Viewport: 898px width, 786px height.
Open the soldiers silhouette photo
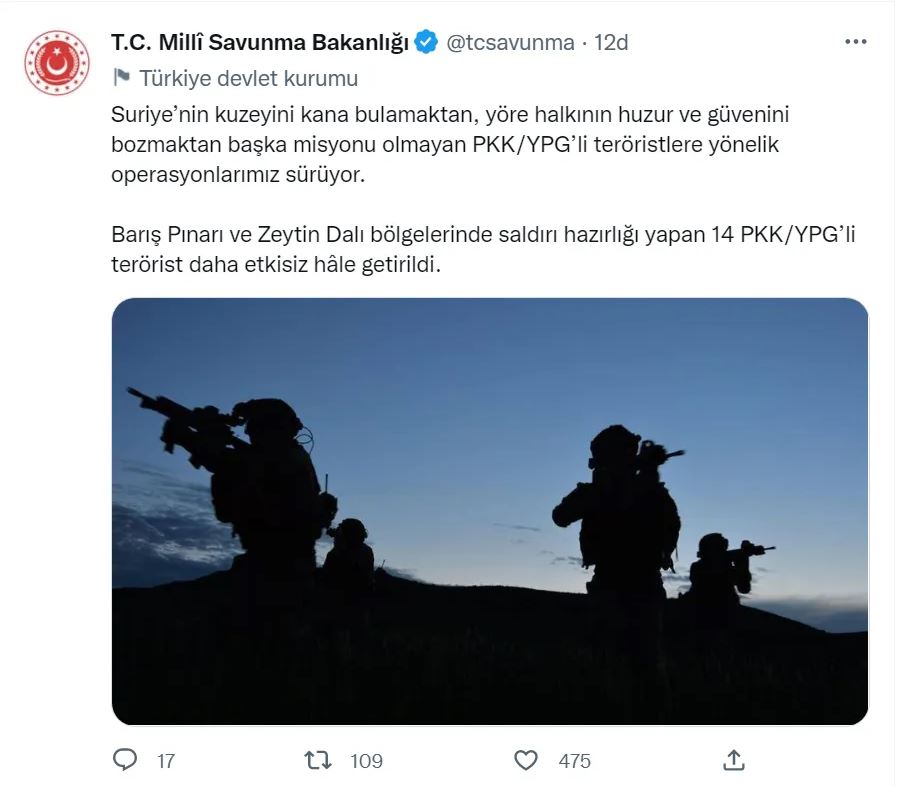click(x=490, y=511)
